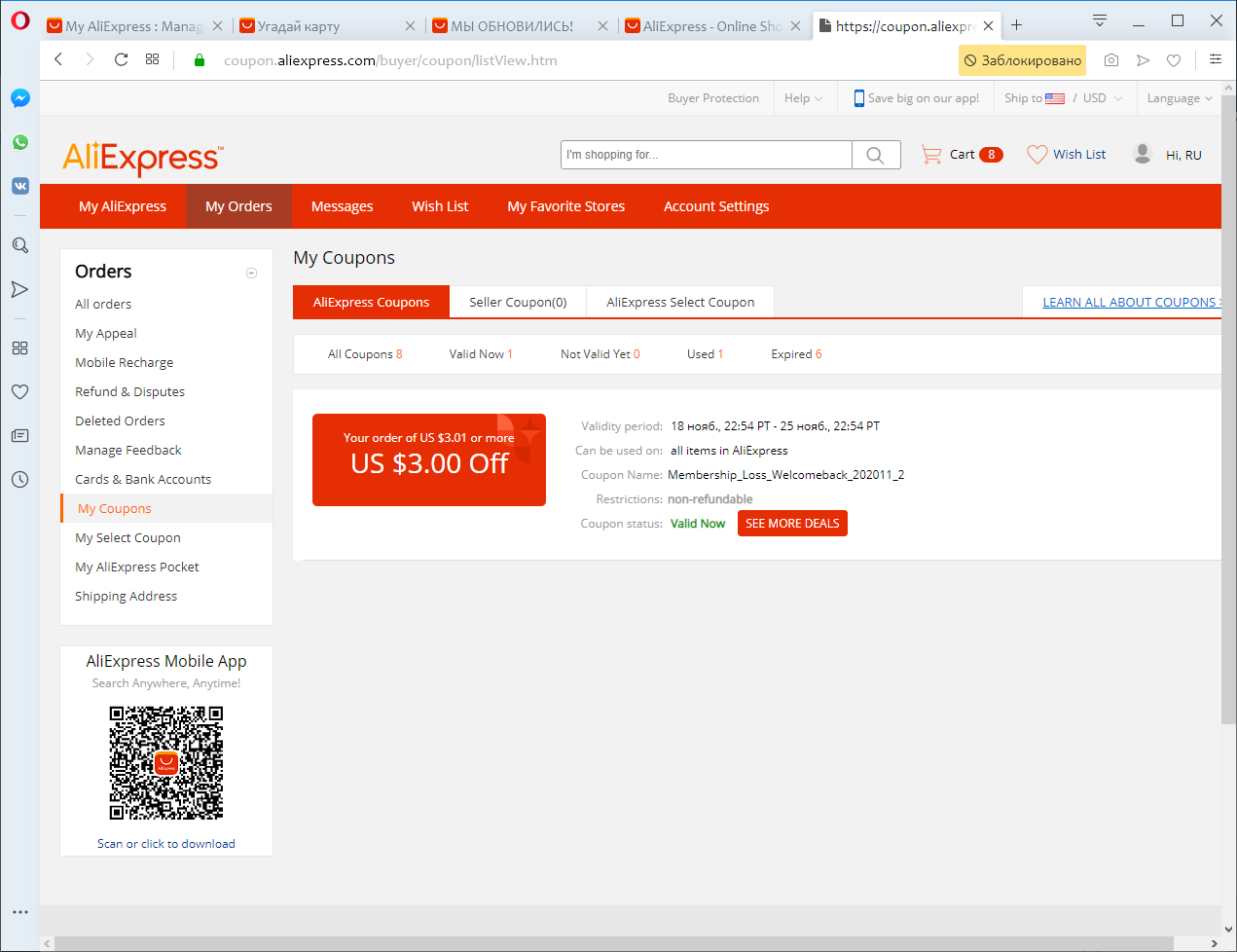This screenshot has width=1237, height=952.
Task: Open All orders in the sidebar
Action: coord(103,304)
